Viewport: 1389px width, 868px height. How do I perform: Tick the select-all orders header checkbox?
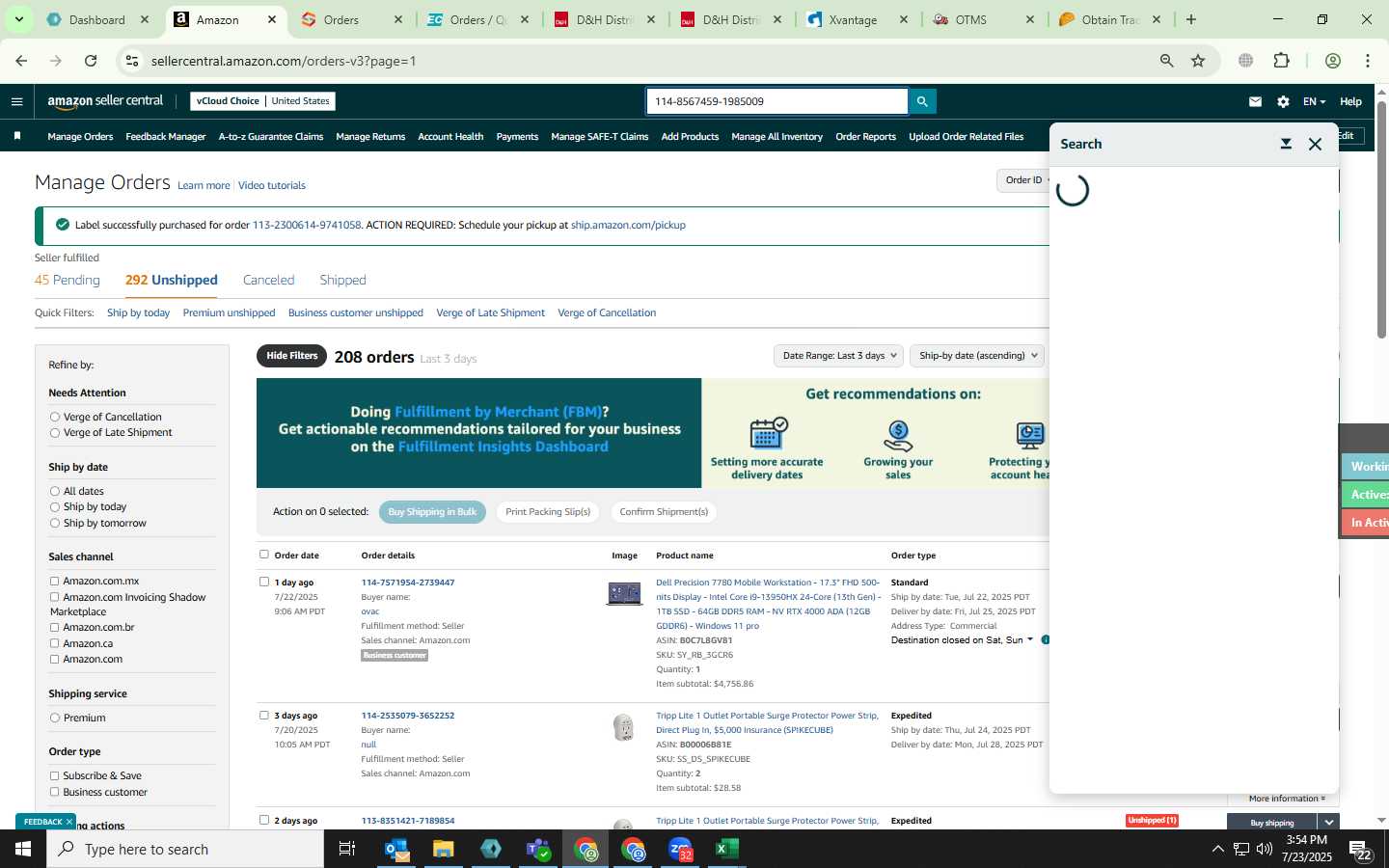pos(264,555)
